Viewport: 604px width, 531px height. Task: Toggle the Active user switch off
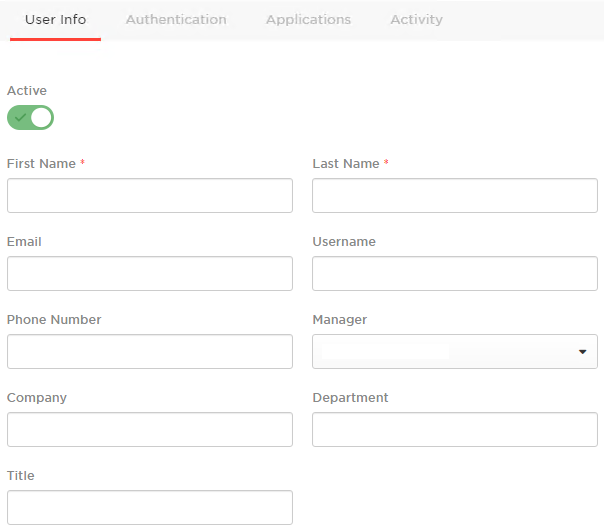click(x=30, y=118)
